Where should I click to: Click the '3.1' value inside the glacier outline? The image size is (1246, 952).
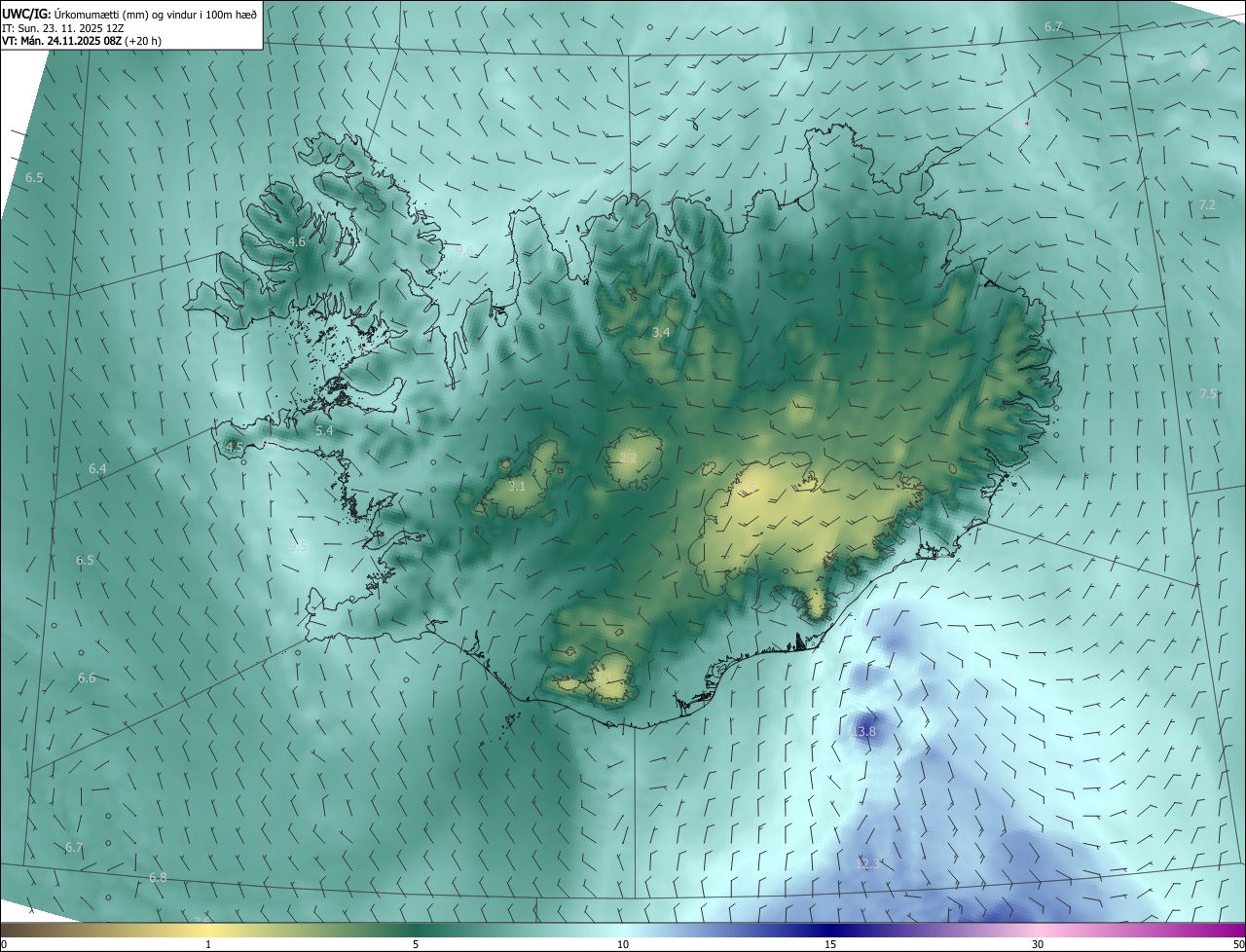click(517, 486)
